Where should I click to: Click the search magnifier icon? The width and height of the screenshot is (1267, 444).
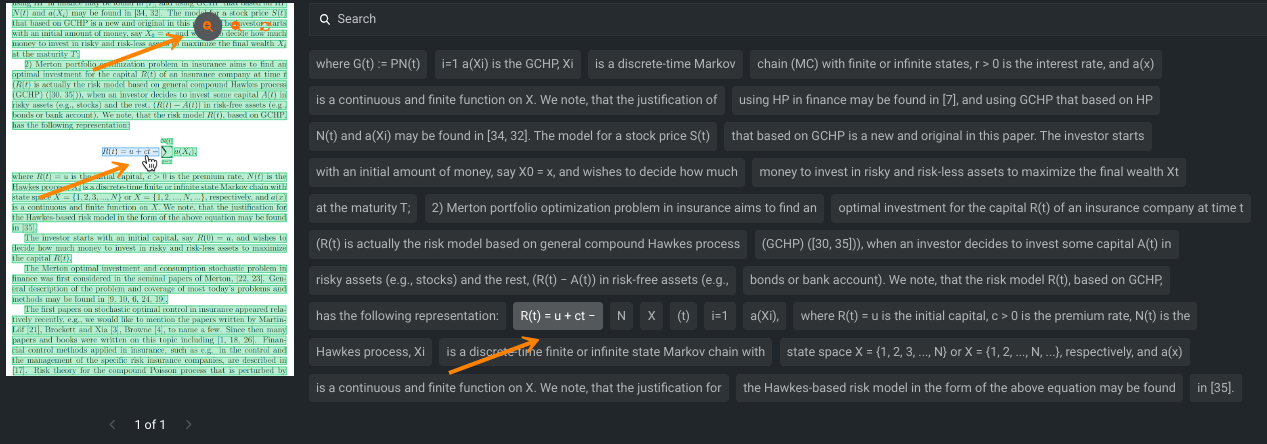pyautogui.click(x=324, y=19)
